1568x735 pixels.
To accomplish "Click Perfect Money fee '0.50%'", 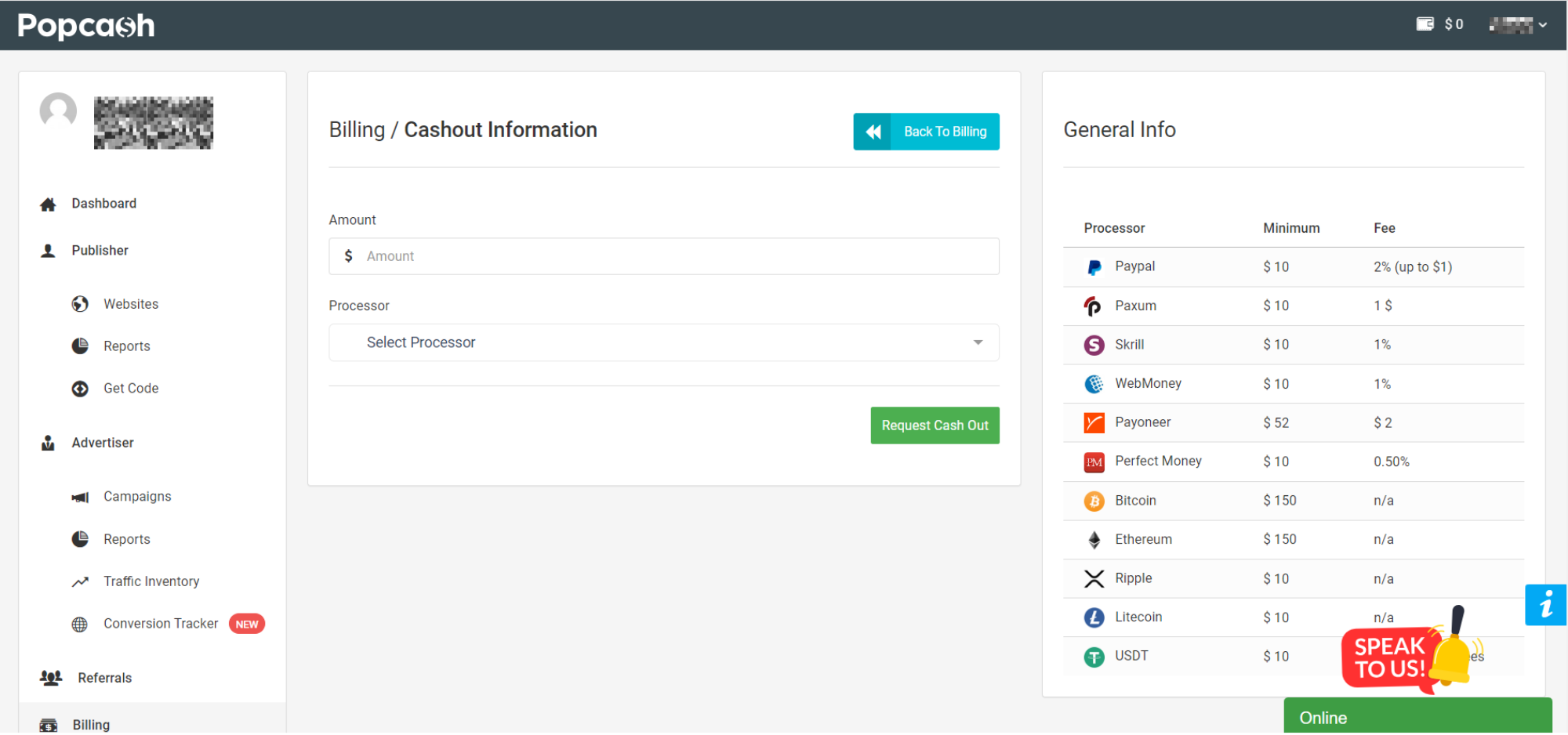I will [x=1392, y=462].
